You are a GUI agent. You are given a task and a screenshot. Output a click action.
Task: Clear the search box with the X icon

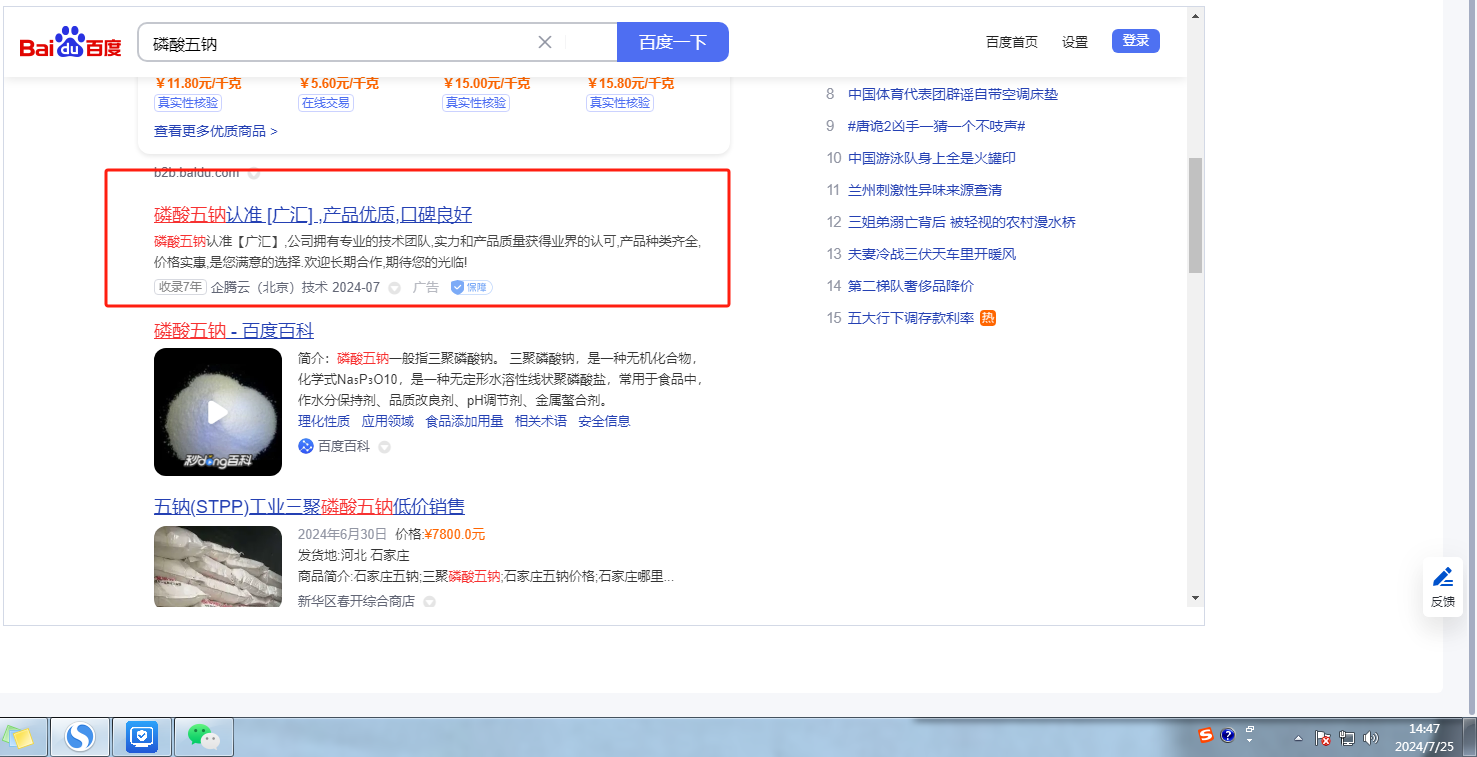(545, 42)
